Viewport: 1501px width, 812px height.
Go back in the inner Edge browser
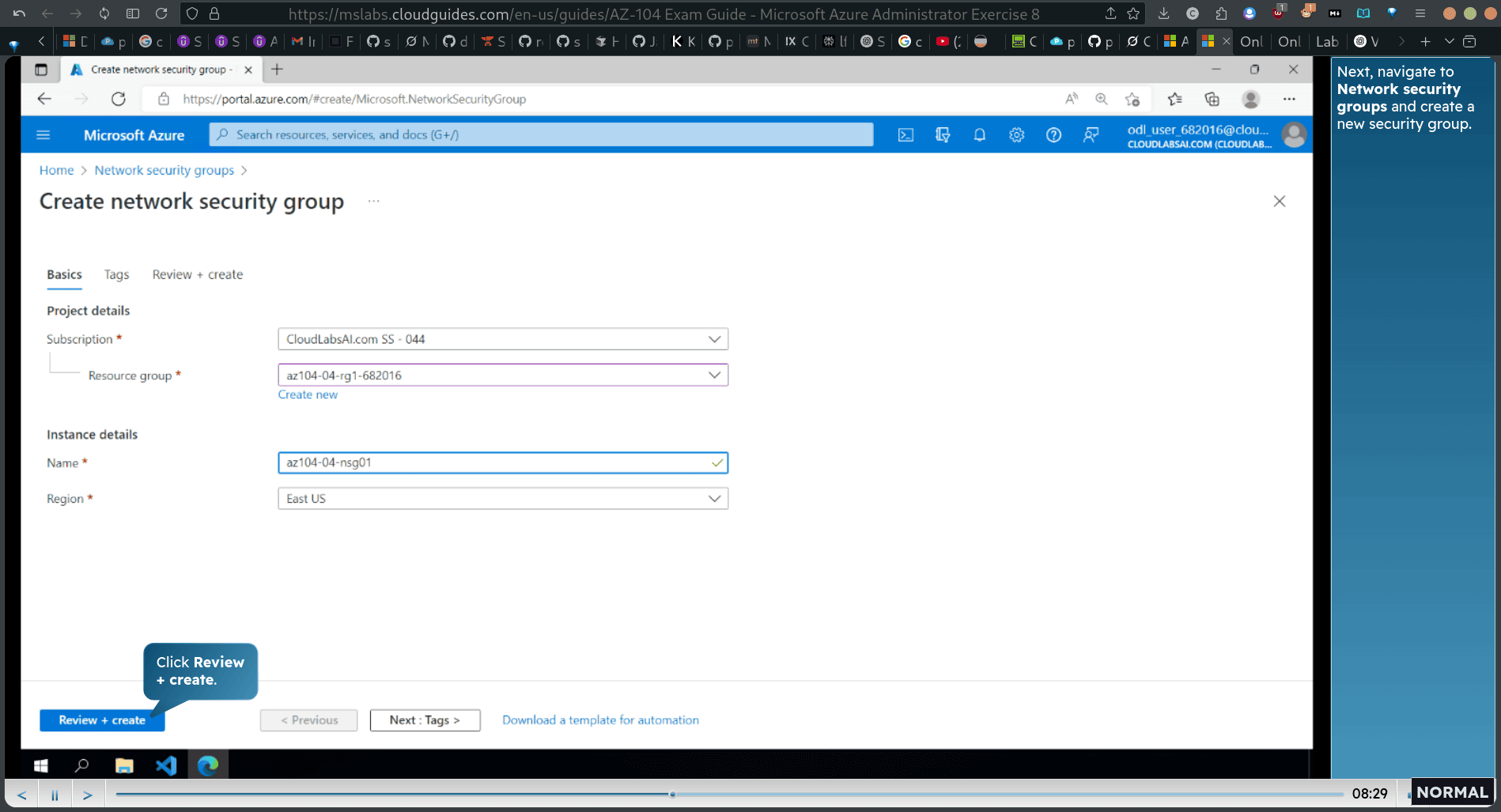tap(44, 99)
